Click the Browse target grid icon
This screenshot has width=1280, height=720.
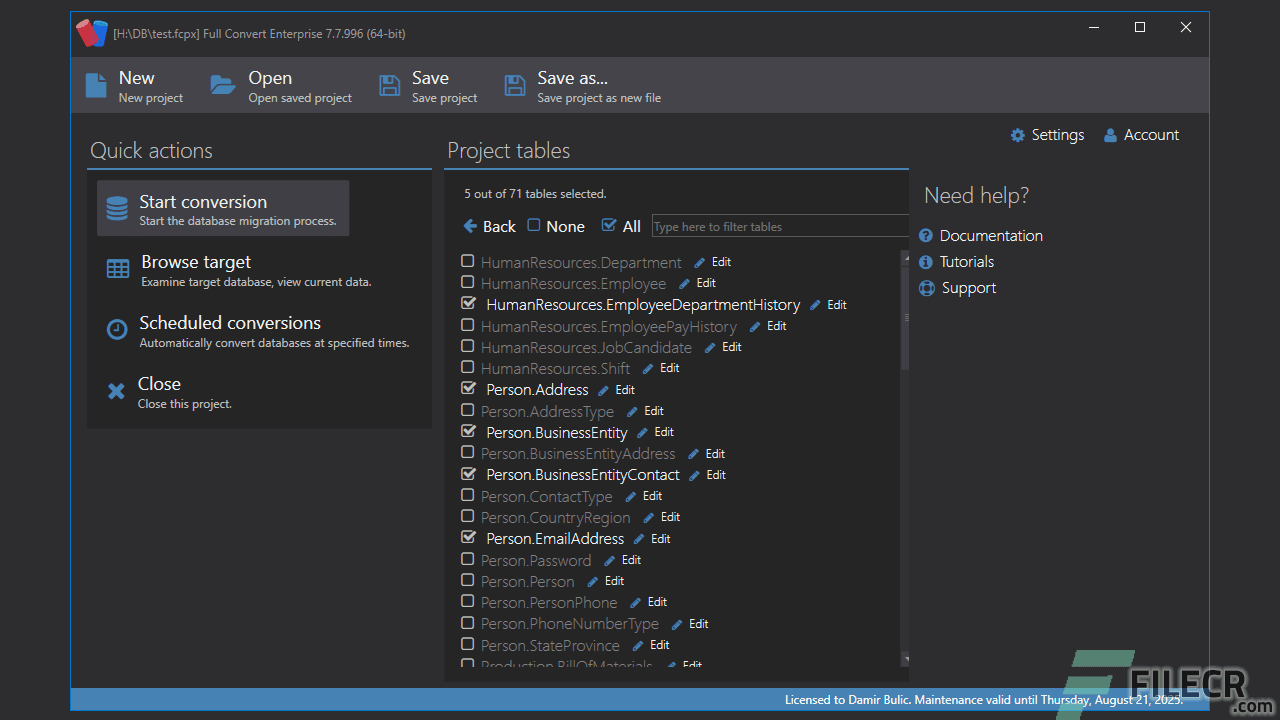(x=117, y=269)
